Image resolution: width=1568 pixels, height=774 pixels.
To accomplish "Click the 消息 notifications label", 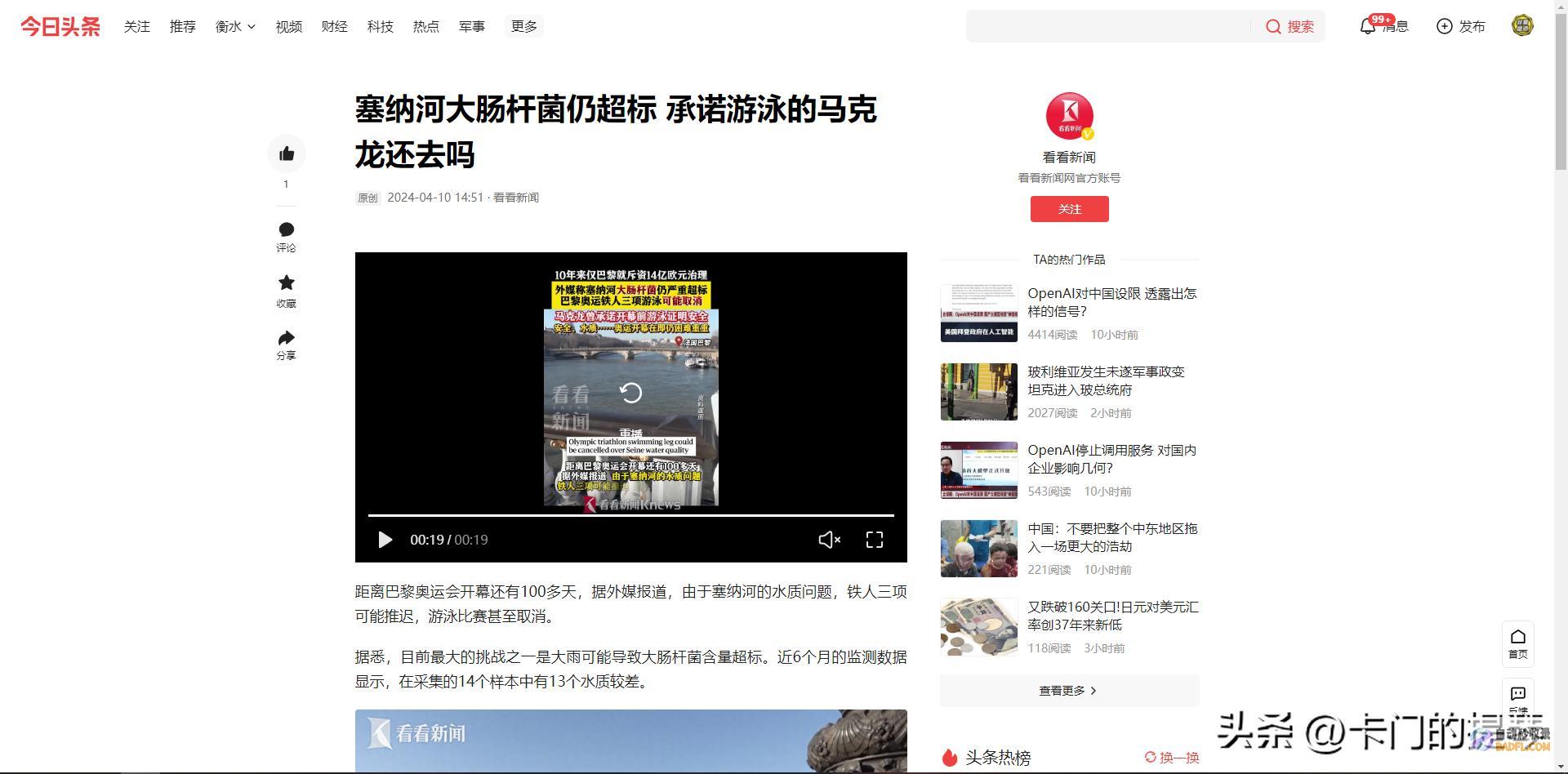I will point(1395,26).
